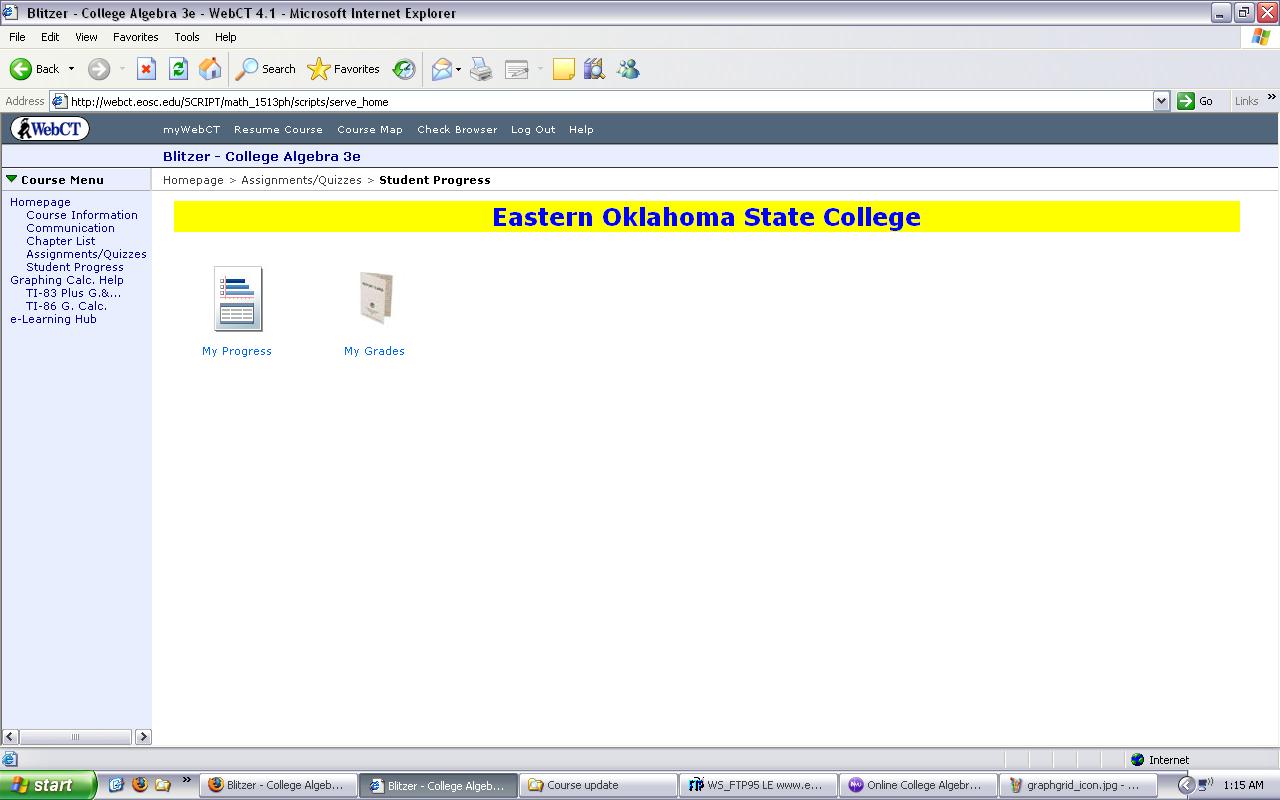
Task: Open WebCT Help link in navigation bar
Action: 581,129
